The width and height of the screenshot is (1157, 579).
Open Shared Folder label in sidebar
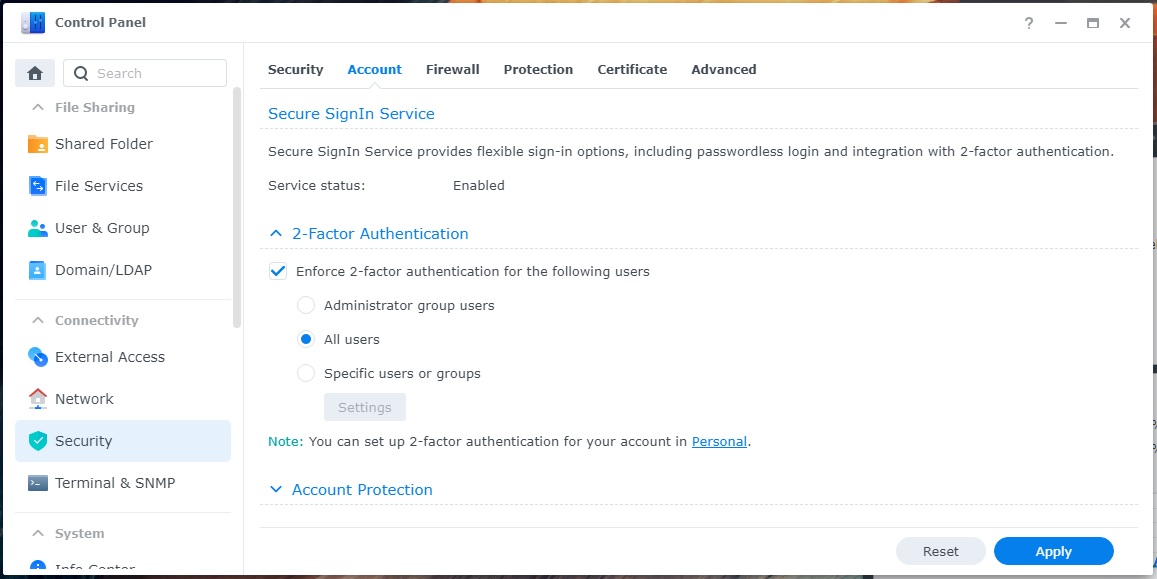click(x=104, y=144)
